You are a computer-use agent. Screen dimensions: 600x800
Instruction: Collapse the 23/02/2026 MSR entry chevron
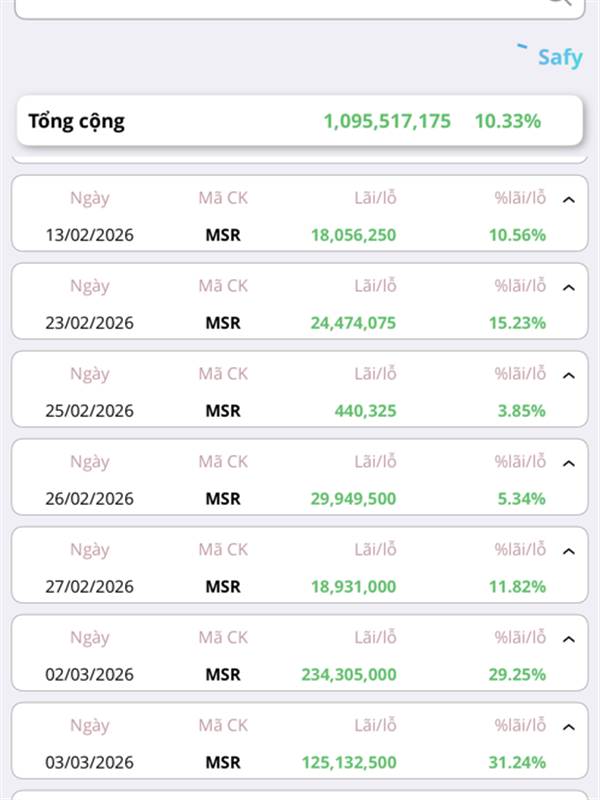click(569, 287)
